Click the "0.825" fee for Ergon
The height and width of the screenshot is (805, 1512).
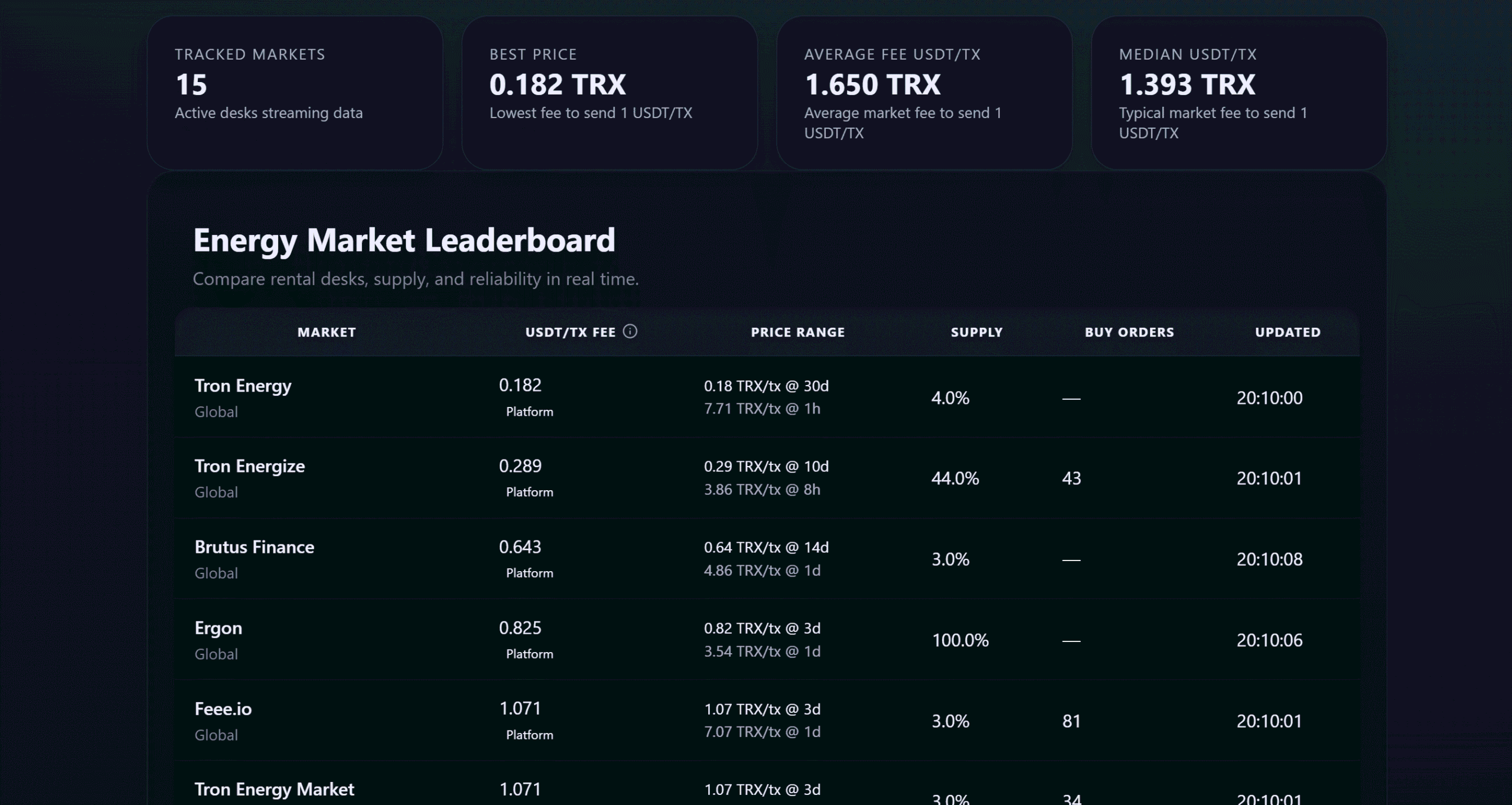tap(520, 628)
